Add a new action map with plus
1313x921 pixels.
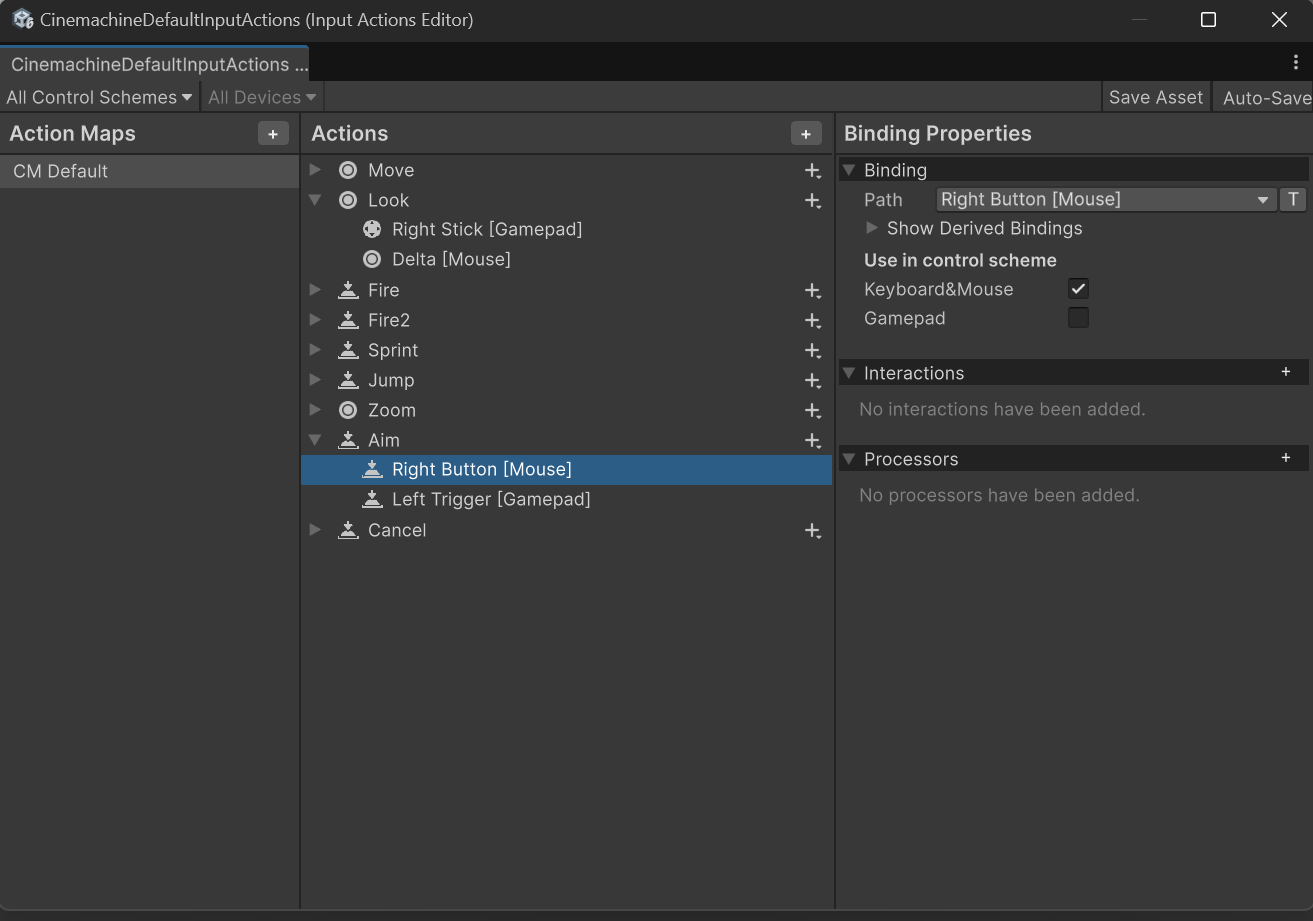tap(273, 134)
